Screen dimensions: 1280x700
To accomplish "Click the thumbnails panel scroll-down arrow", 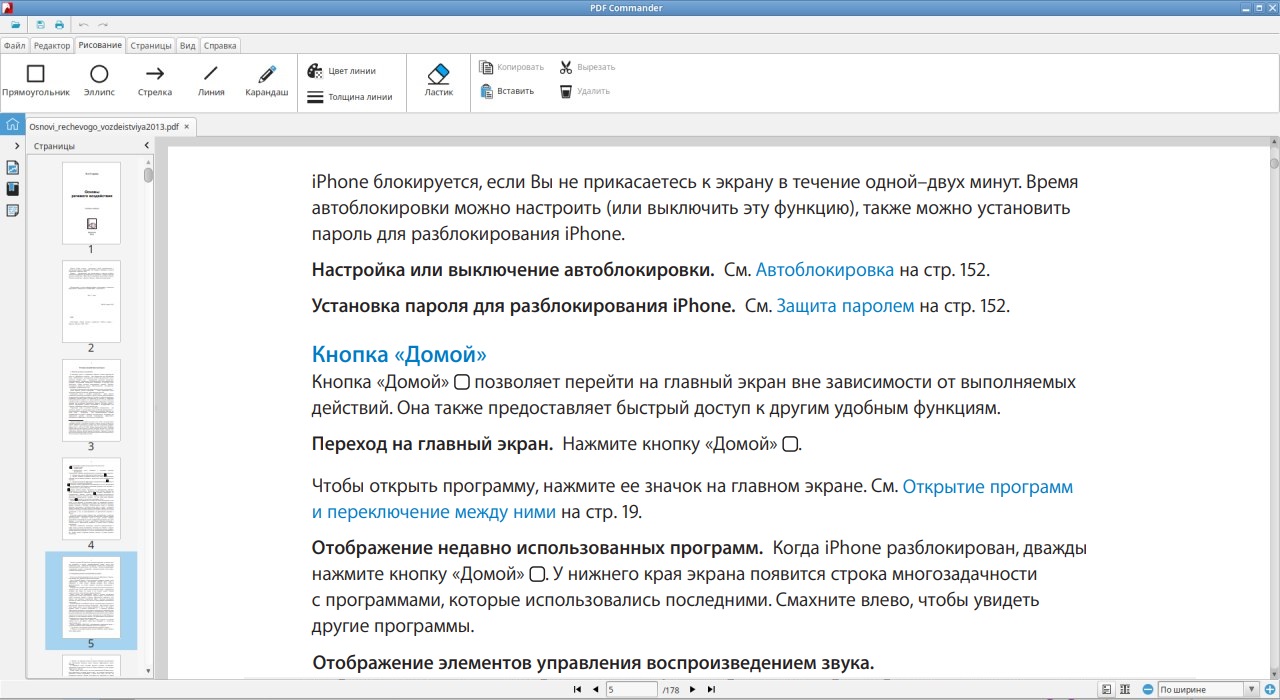I will (149, 671).
